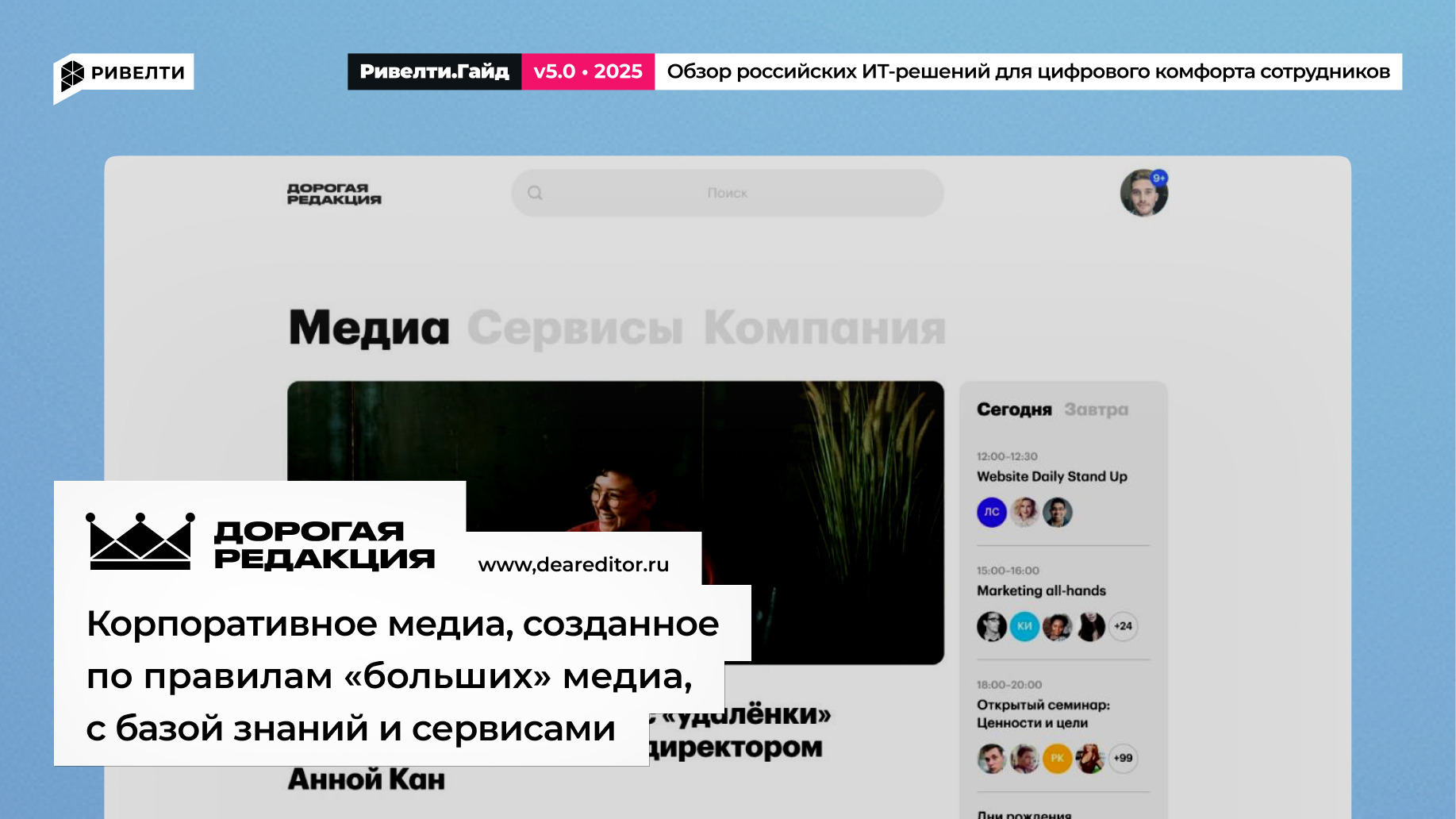Click inside the Поиск search field

coord(728,192)
